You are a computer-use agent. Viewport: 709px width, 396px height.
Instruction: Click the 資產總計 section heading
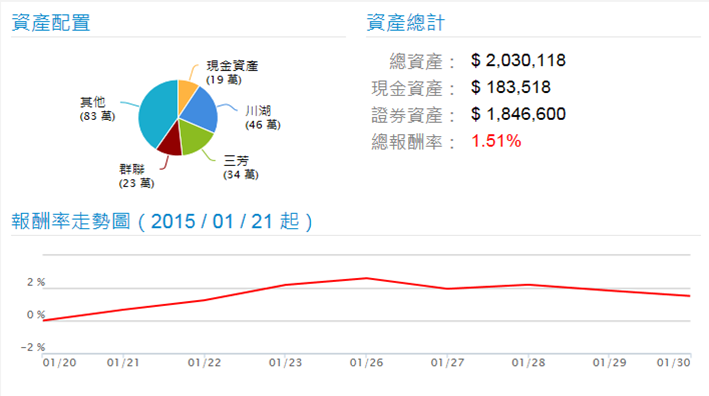tap(406, 23)
